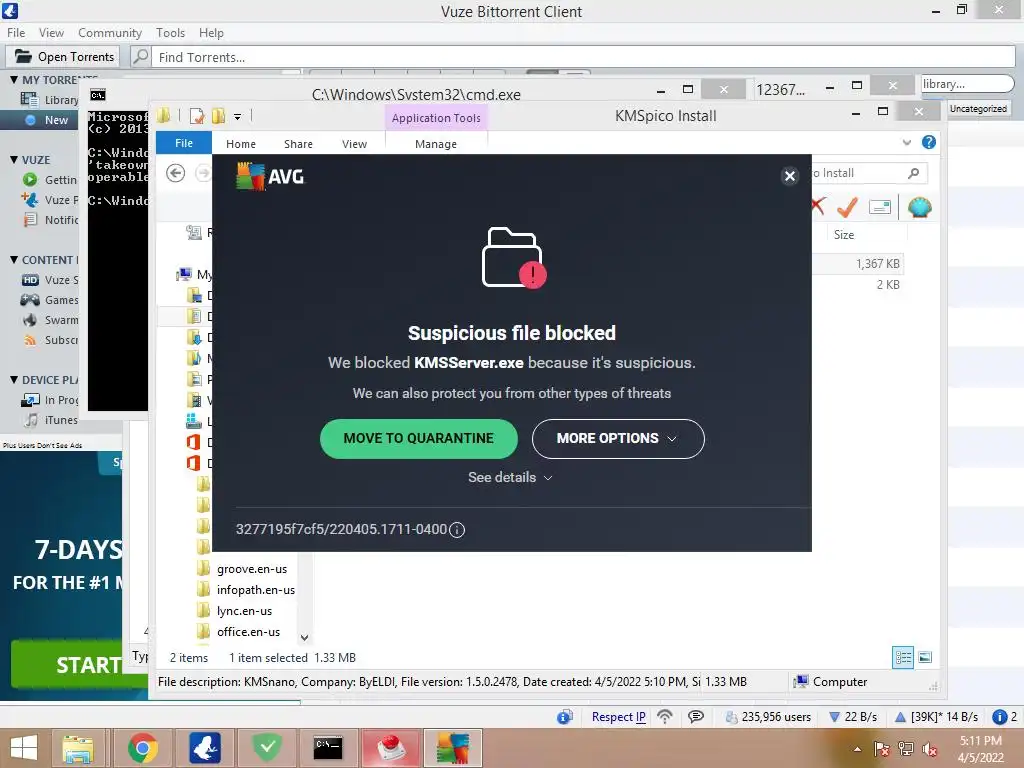Select the Application Tools contextual tab
The width and height of the screenshot is (1024, 768).
click(436, 118)
